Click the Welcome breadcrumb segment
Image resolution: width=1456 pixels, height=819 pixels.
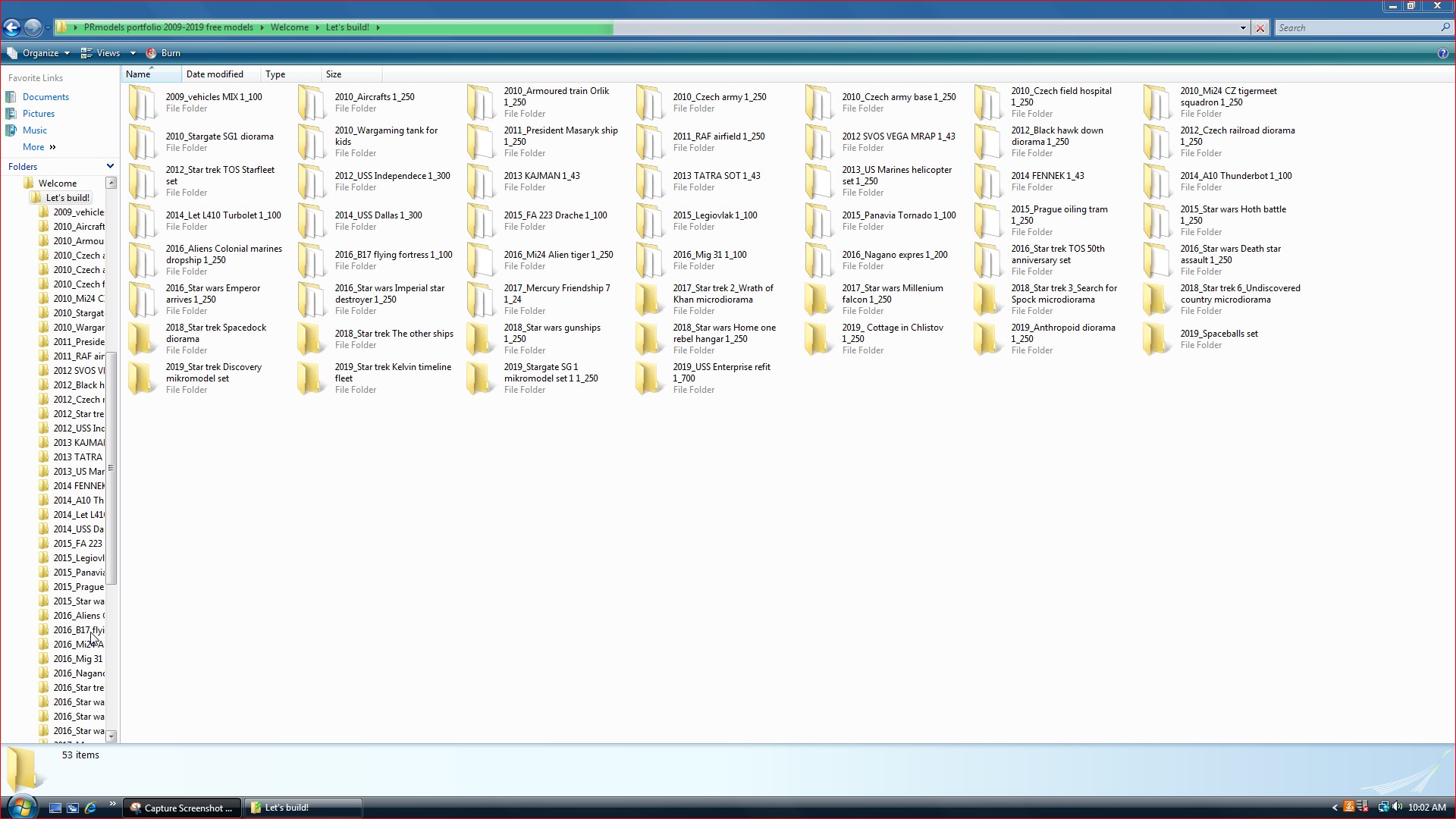(x=290, y=27)
